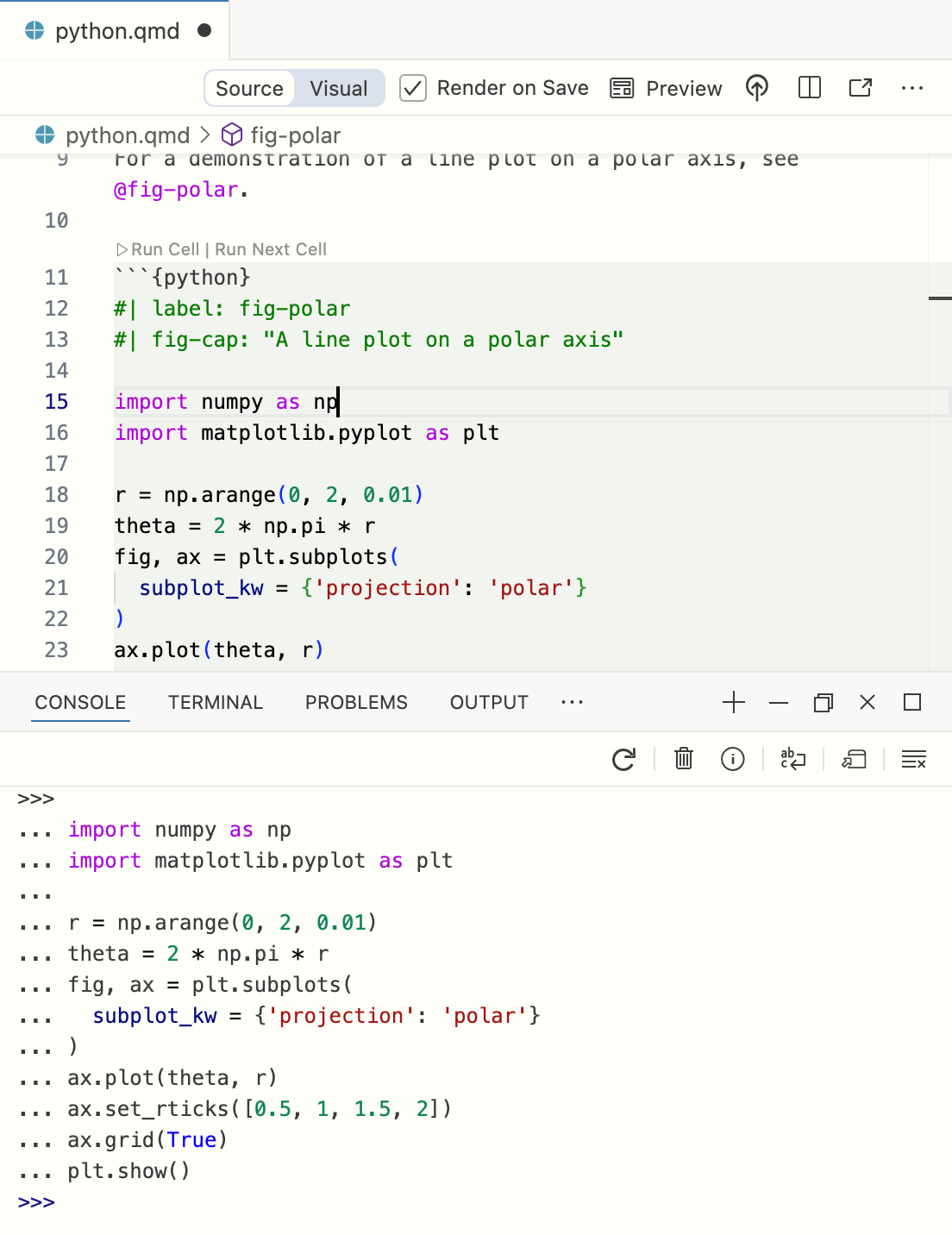Open the PROBLEMS tab

click(355, 702)
